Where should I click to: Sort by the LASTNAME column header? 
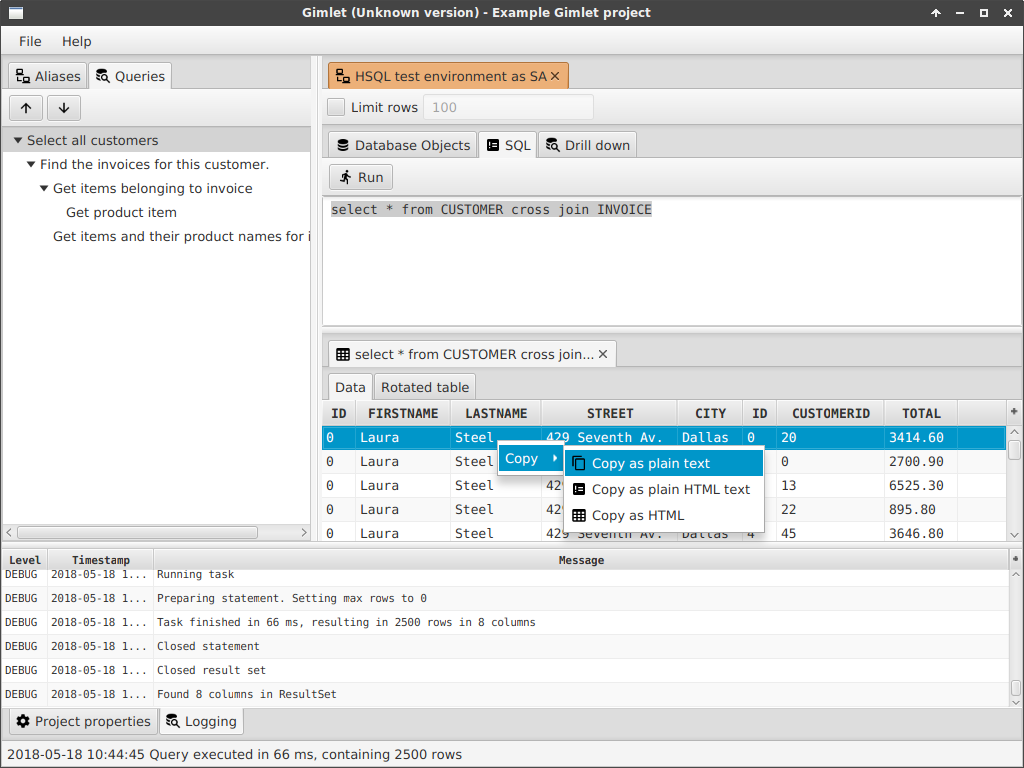click(x=496, y=413)
